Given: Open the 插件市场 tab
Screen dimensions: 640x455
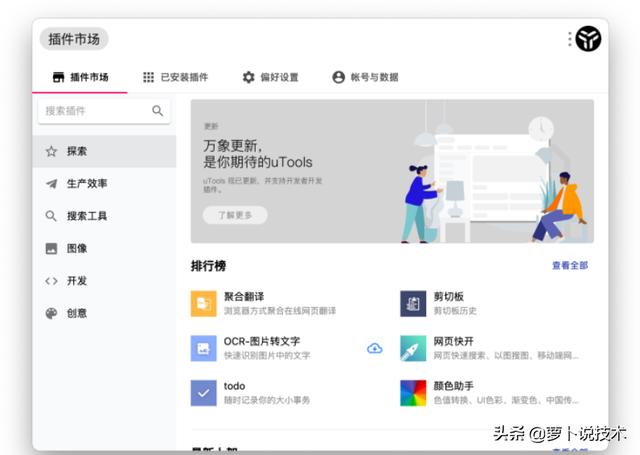Looking at the screenshot, I should pos(80,77).
